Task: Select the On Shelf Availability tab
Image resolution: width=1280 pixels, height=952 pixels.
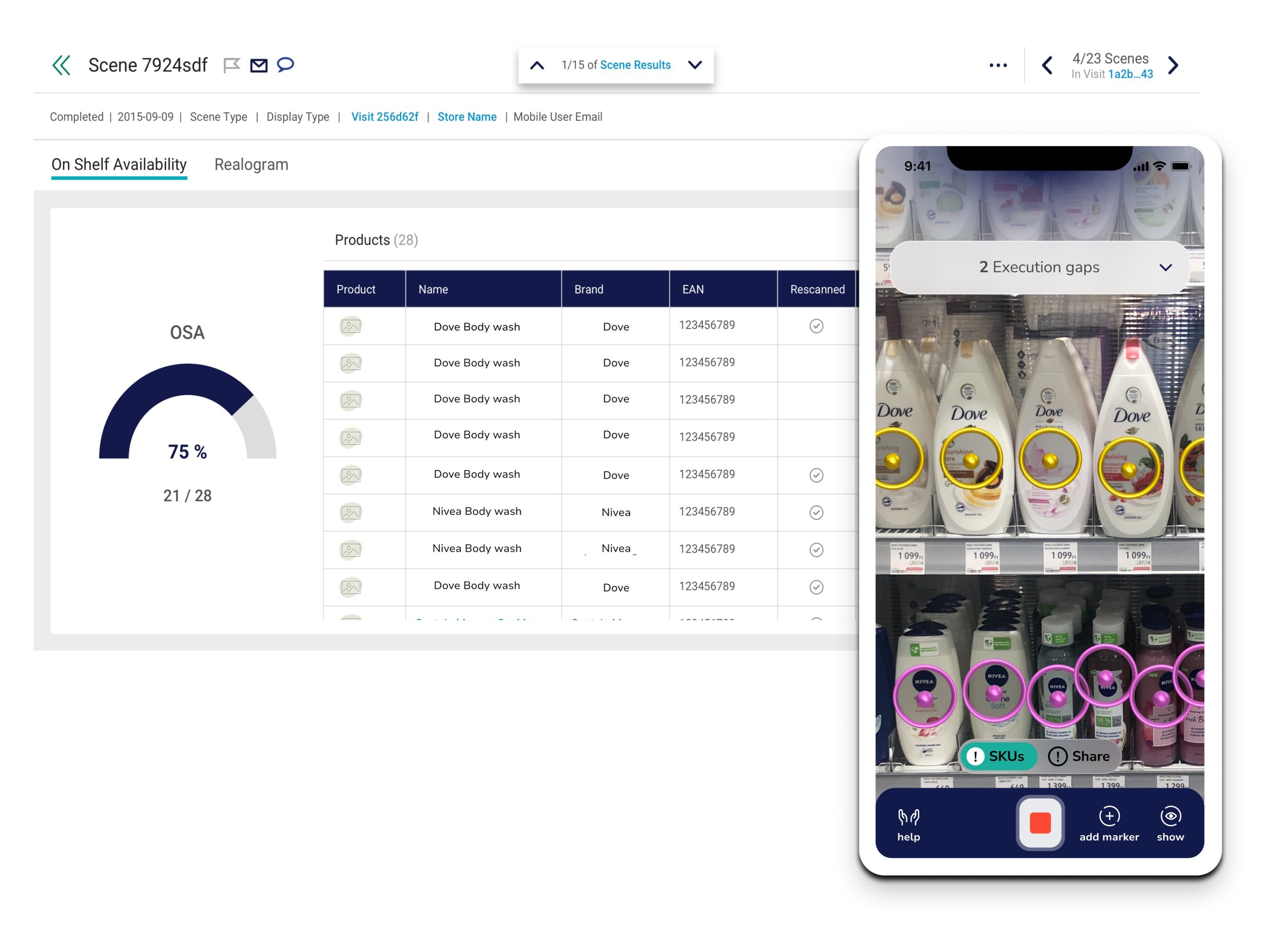Action: (x=119, y=165)
